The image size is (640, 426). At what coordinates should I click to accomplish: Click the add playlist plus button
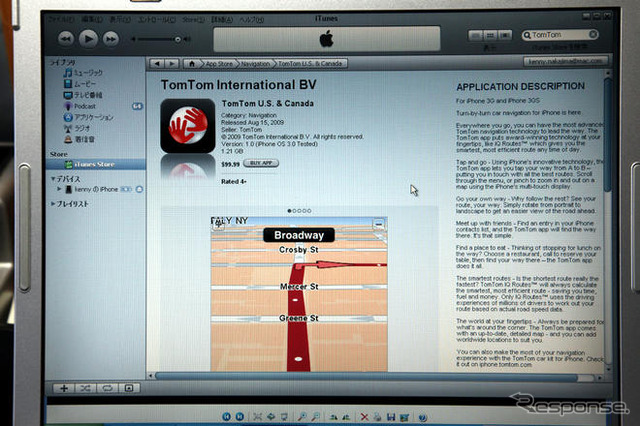point(64,388)
